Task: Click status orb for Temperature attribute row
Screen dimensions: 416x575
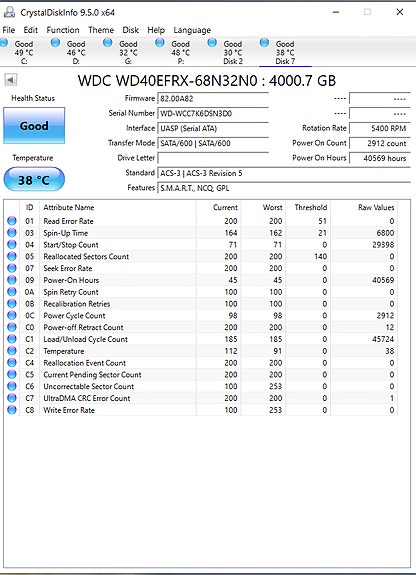Action: click(x=12, y=351)
